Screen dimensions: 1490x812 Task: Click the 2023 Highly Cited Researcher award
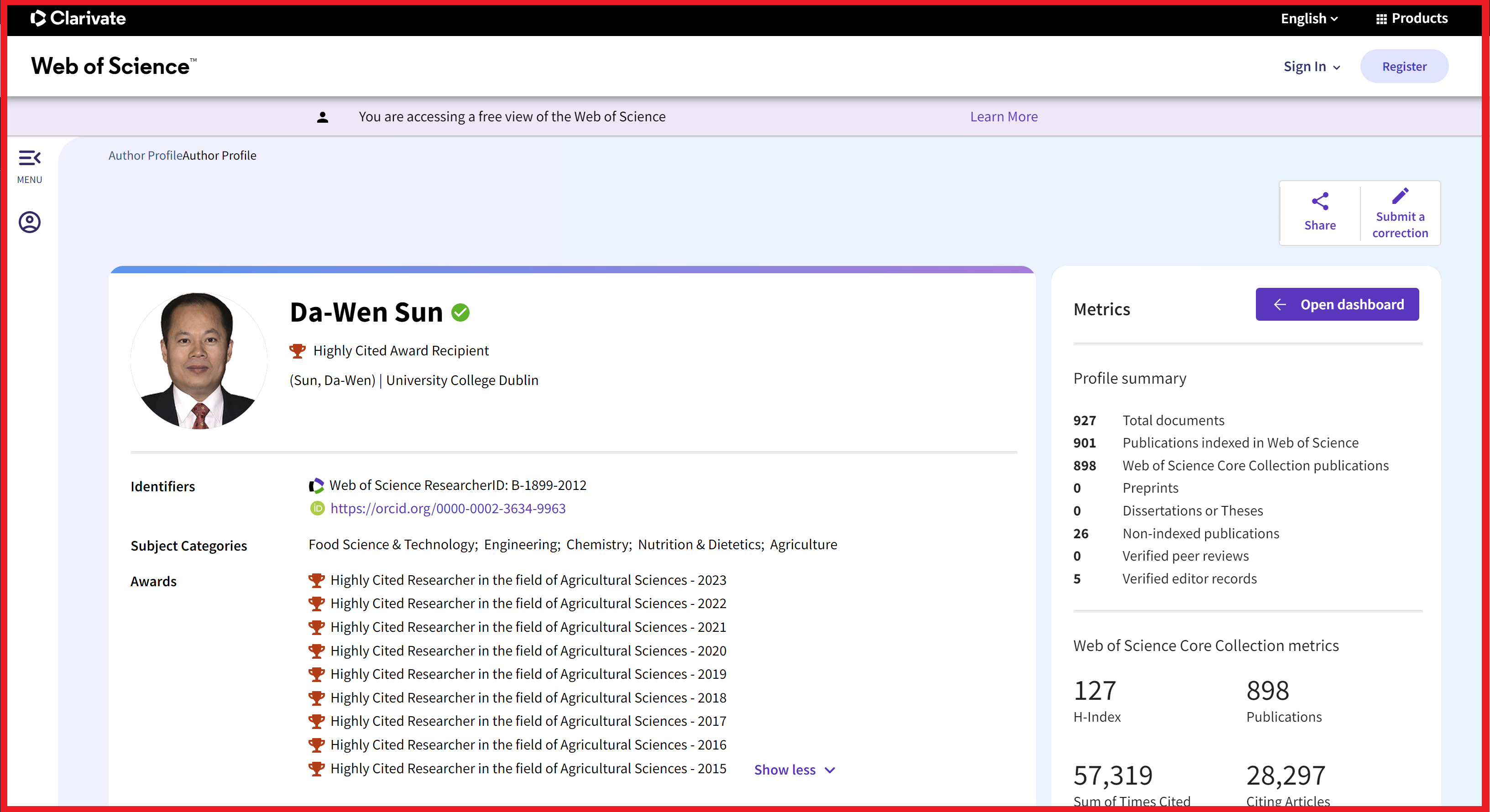528,579
